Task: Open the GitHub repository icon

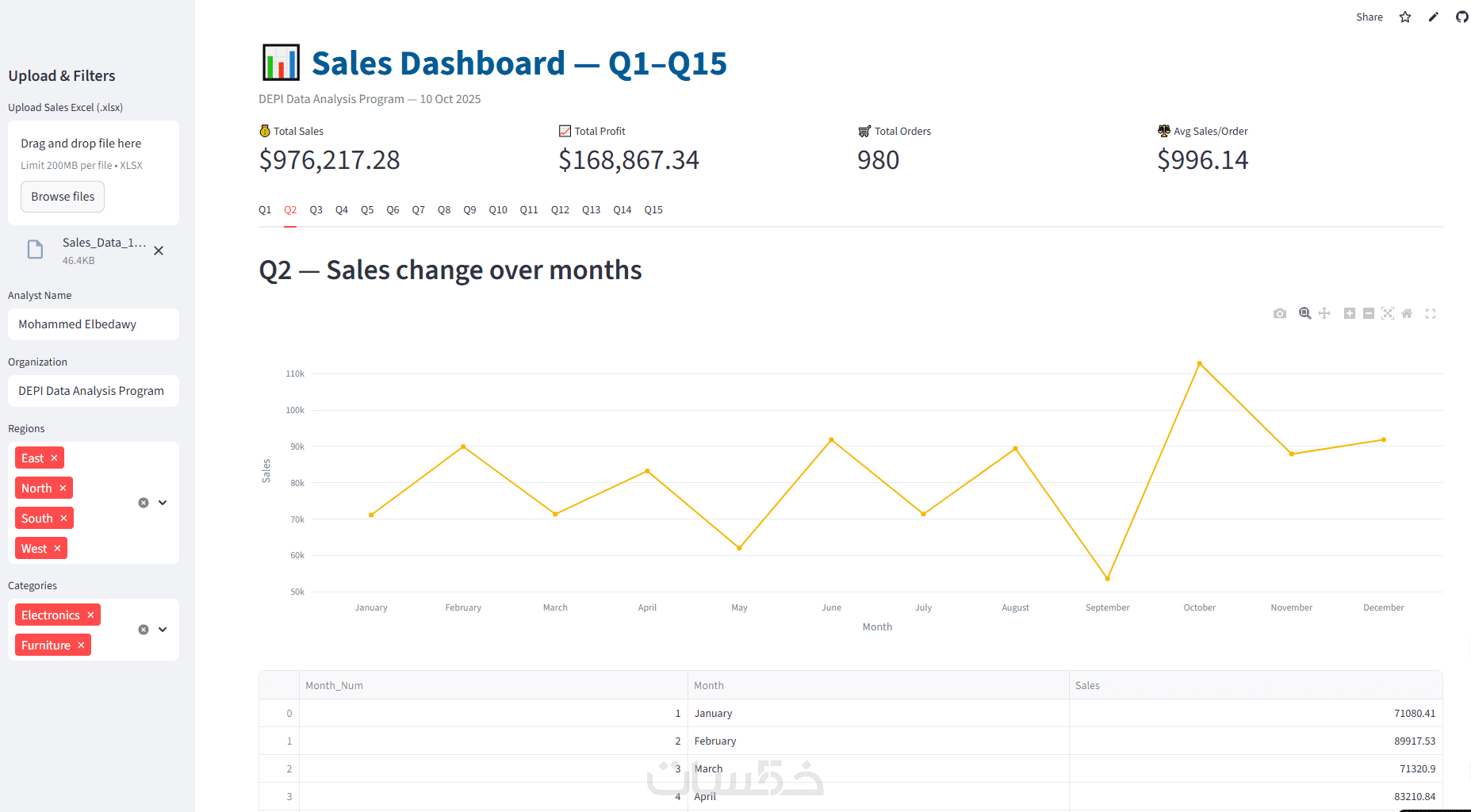Action: click(1462, 17)
